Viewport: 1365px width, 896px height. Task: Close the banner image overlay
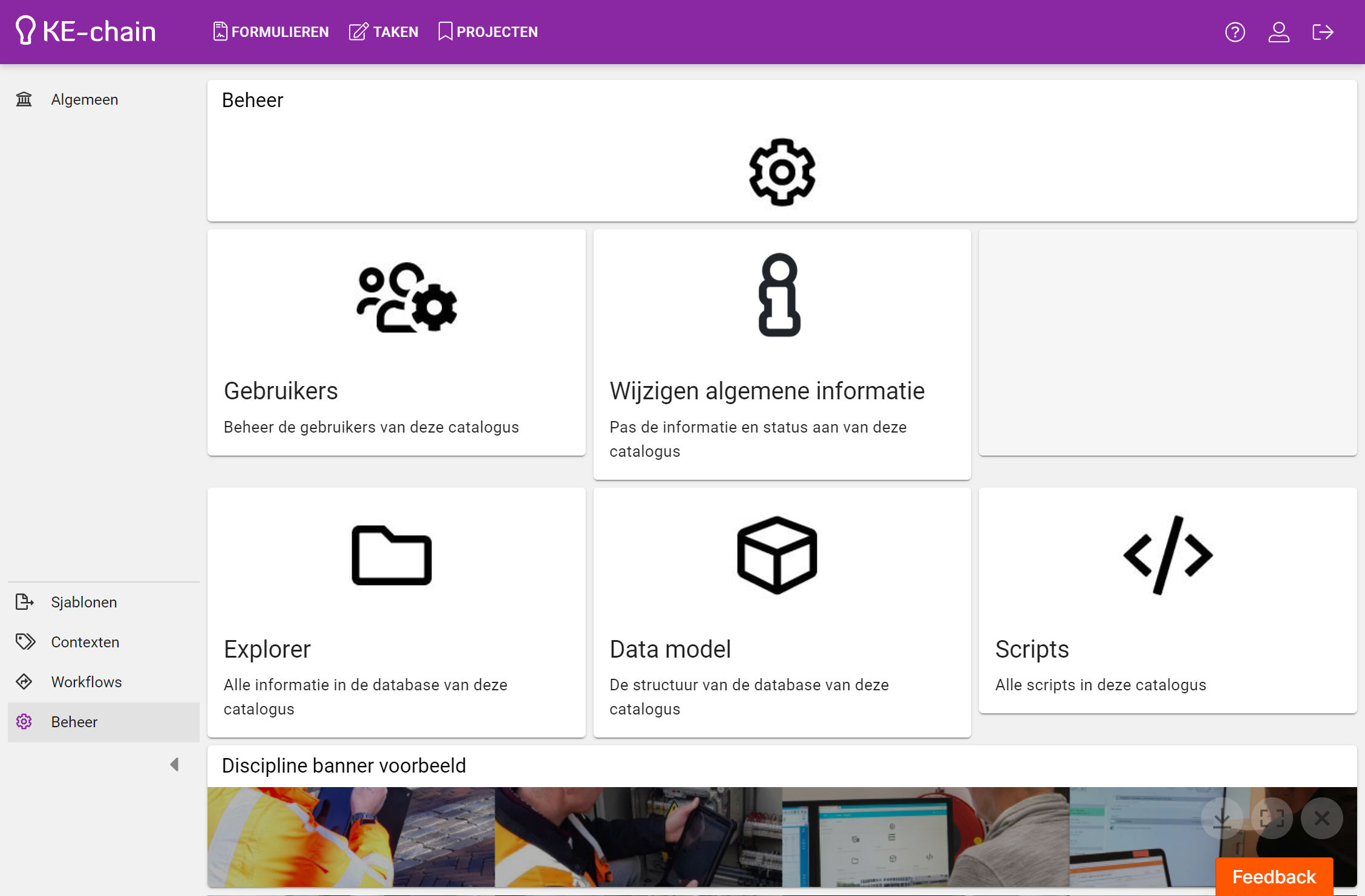coord(1322,819)
